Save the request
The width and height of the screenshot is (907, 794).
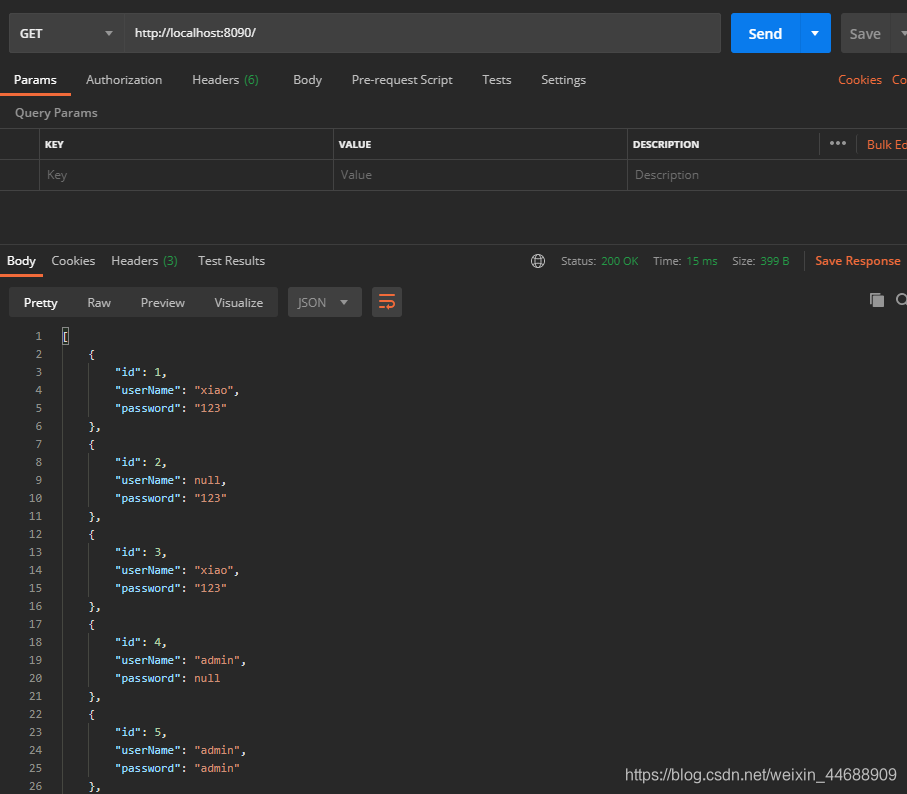point(865,34)
